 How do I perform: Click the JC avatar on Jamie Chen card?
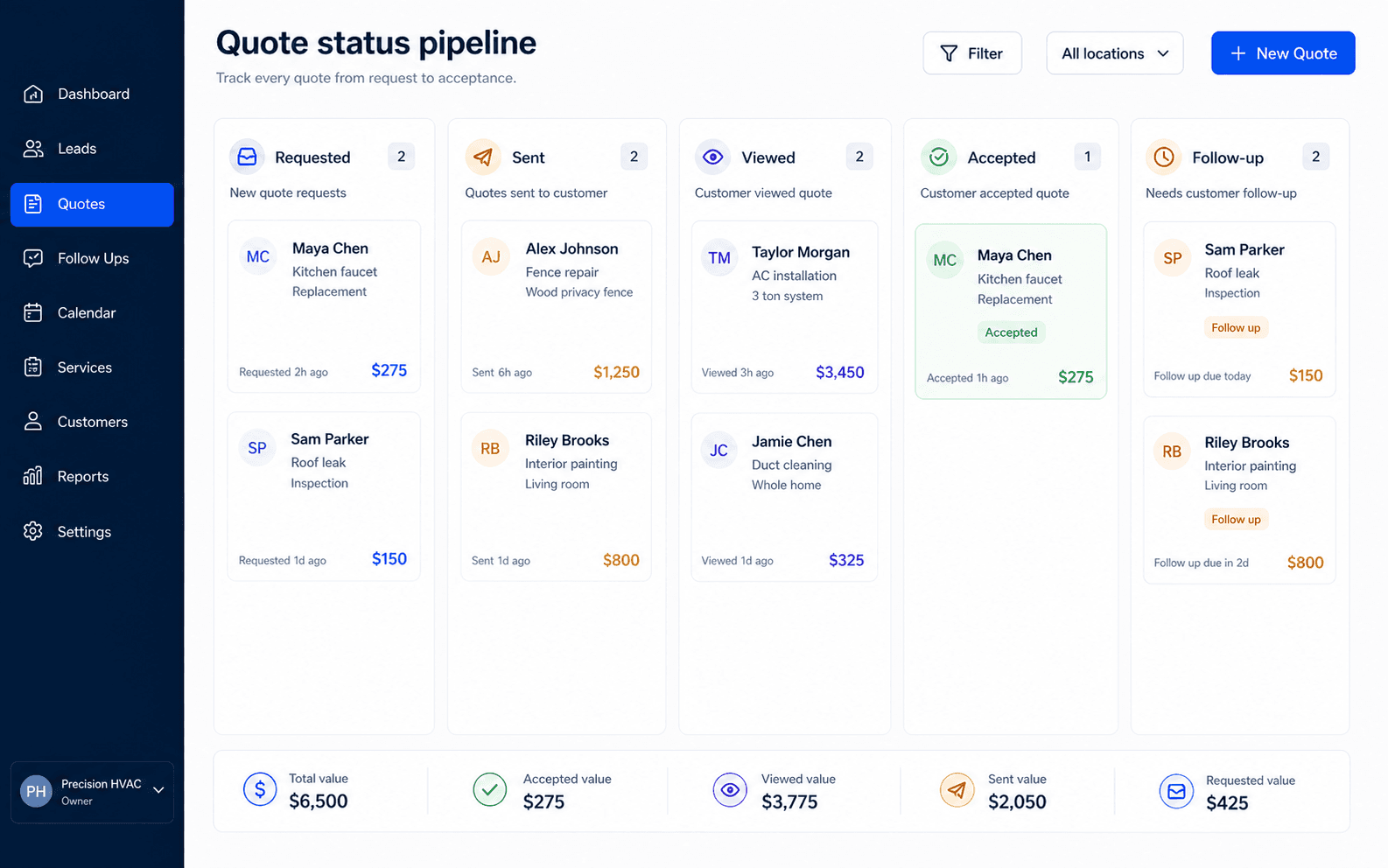point(719,450)
